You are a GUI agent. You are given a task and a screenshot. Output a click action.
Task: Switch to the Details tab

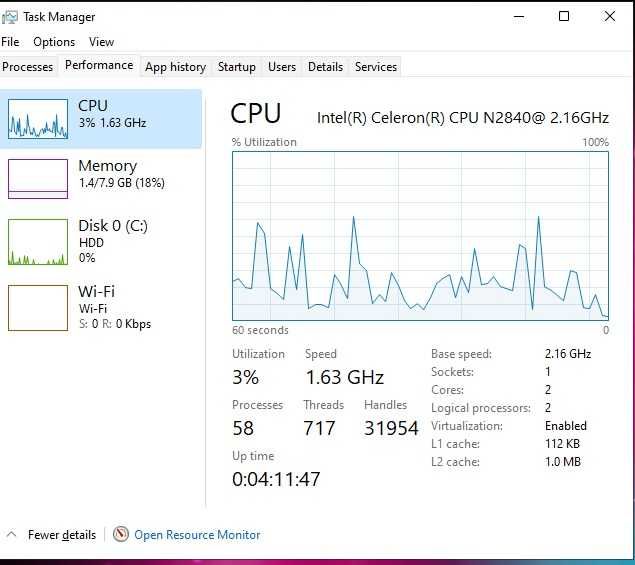tap(325, 67)
